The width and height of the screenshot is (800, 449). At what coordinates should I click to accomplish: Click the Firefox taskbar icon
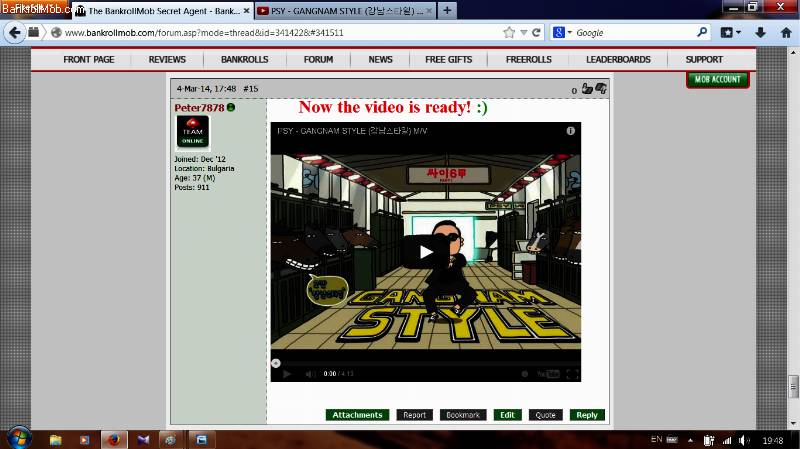[114, 439]
